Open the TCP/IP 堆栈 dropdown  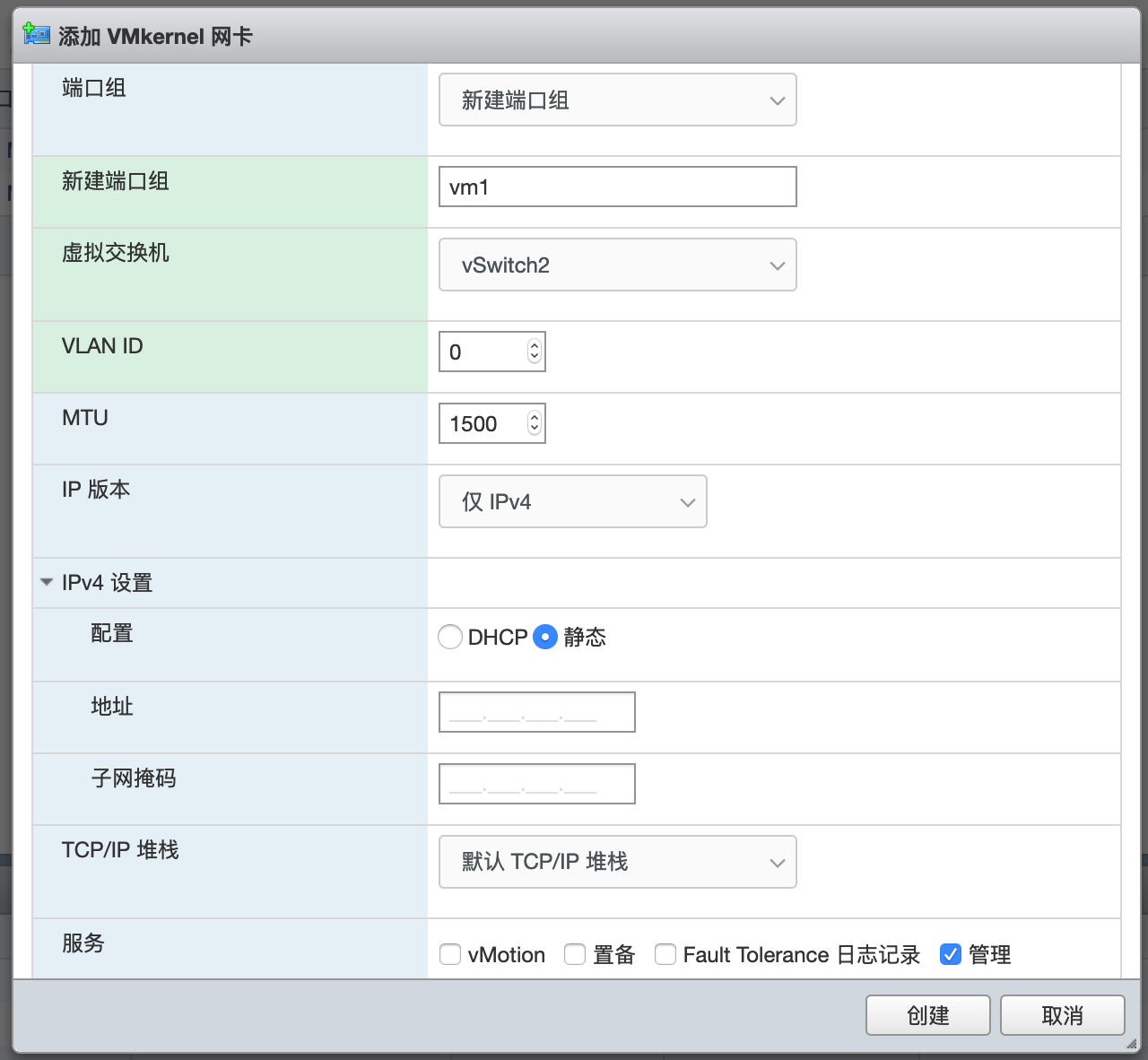617,862
